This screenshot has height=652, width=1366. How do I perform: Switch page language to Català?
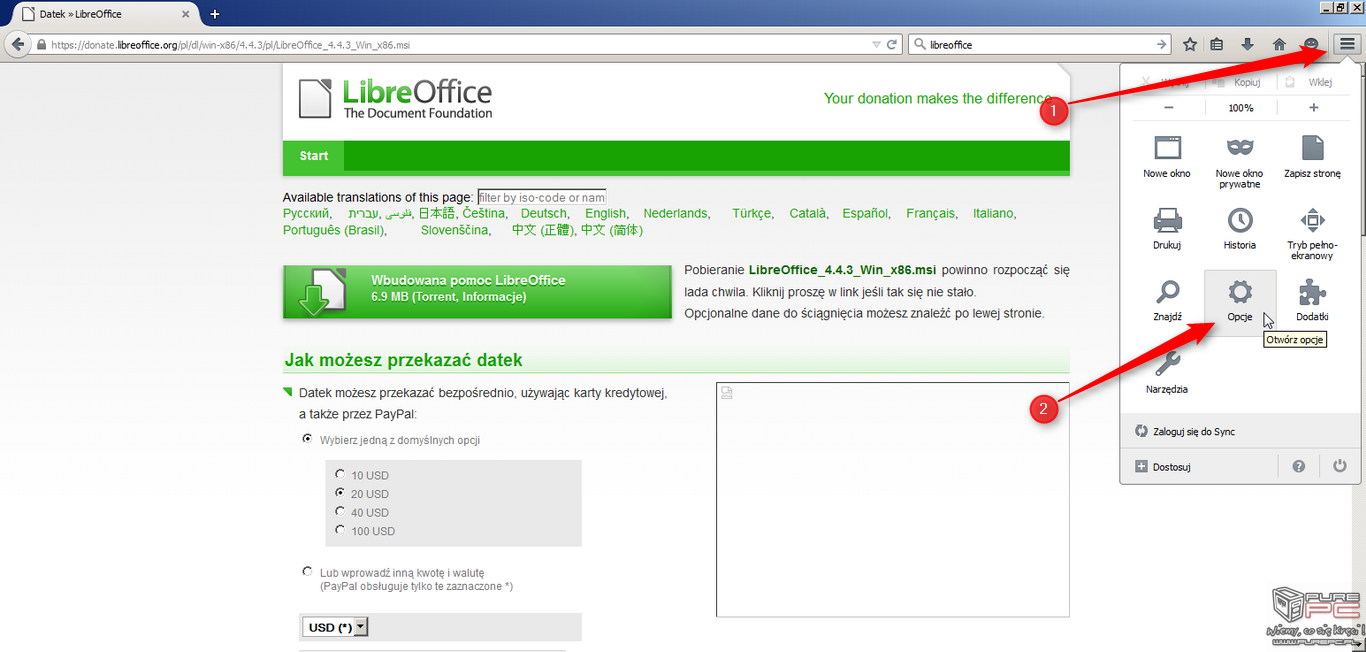pyautogui.click(x=808, y=214)
